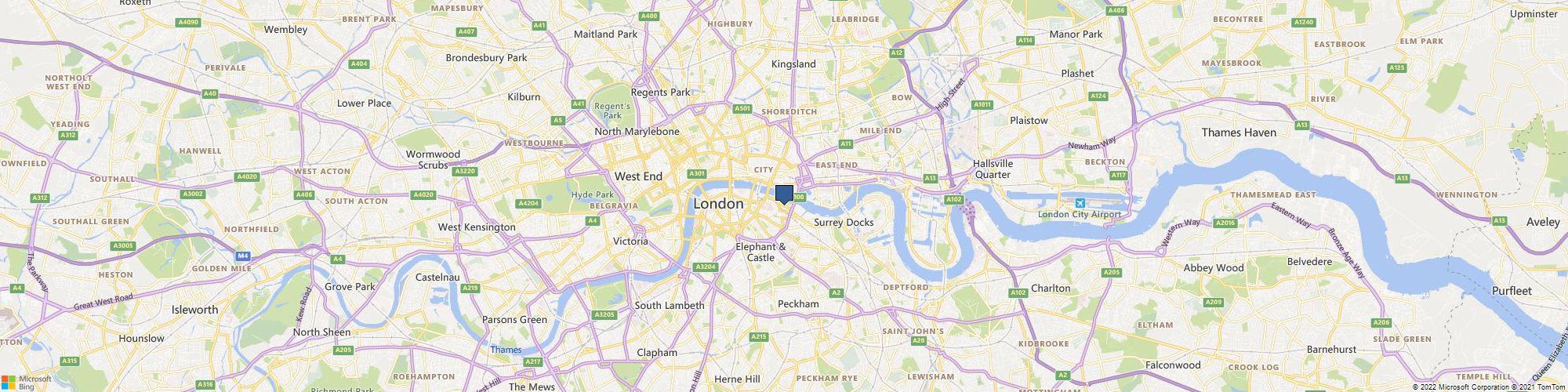Select the A3204 road shield
Screen dimensions: 1568x392
pyautogui.click(x=706, y=267)
